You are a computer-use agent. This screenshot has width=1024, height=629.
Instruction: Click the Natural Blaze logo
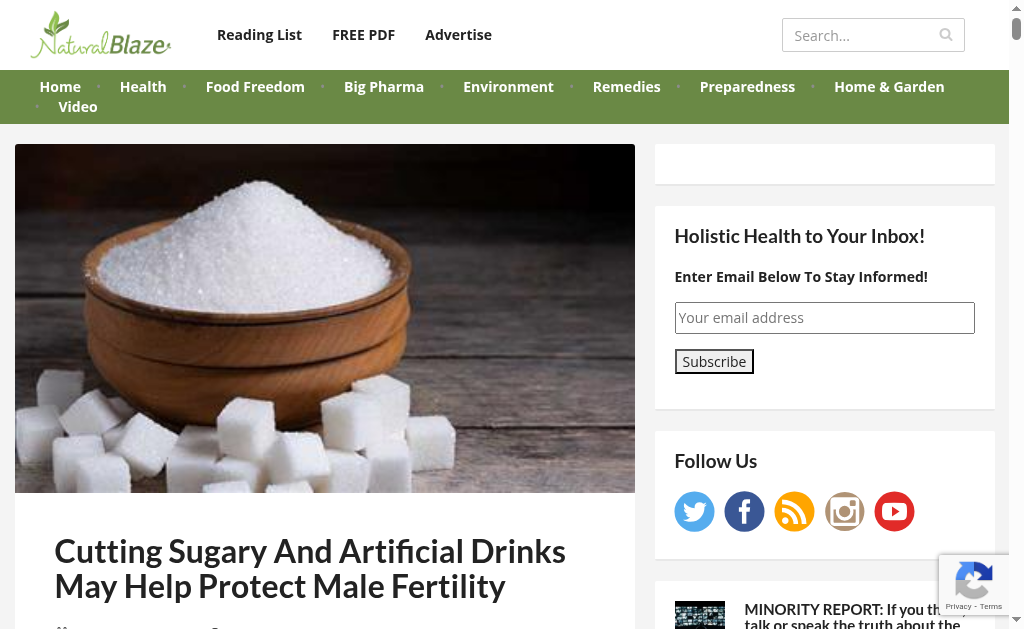101,35
